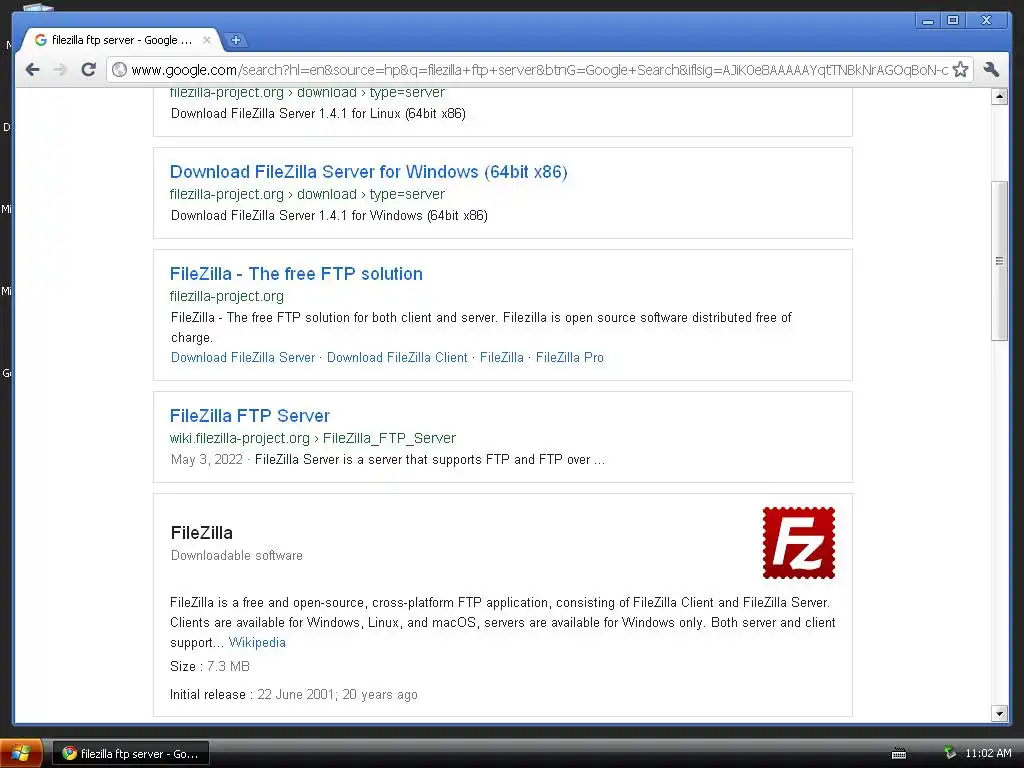This screenshot has height=768, width=1024.
Task: Click 'Size : 7.3 MB' text
Action: click(210, 666)
